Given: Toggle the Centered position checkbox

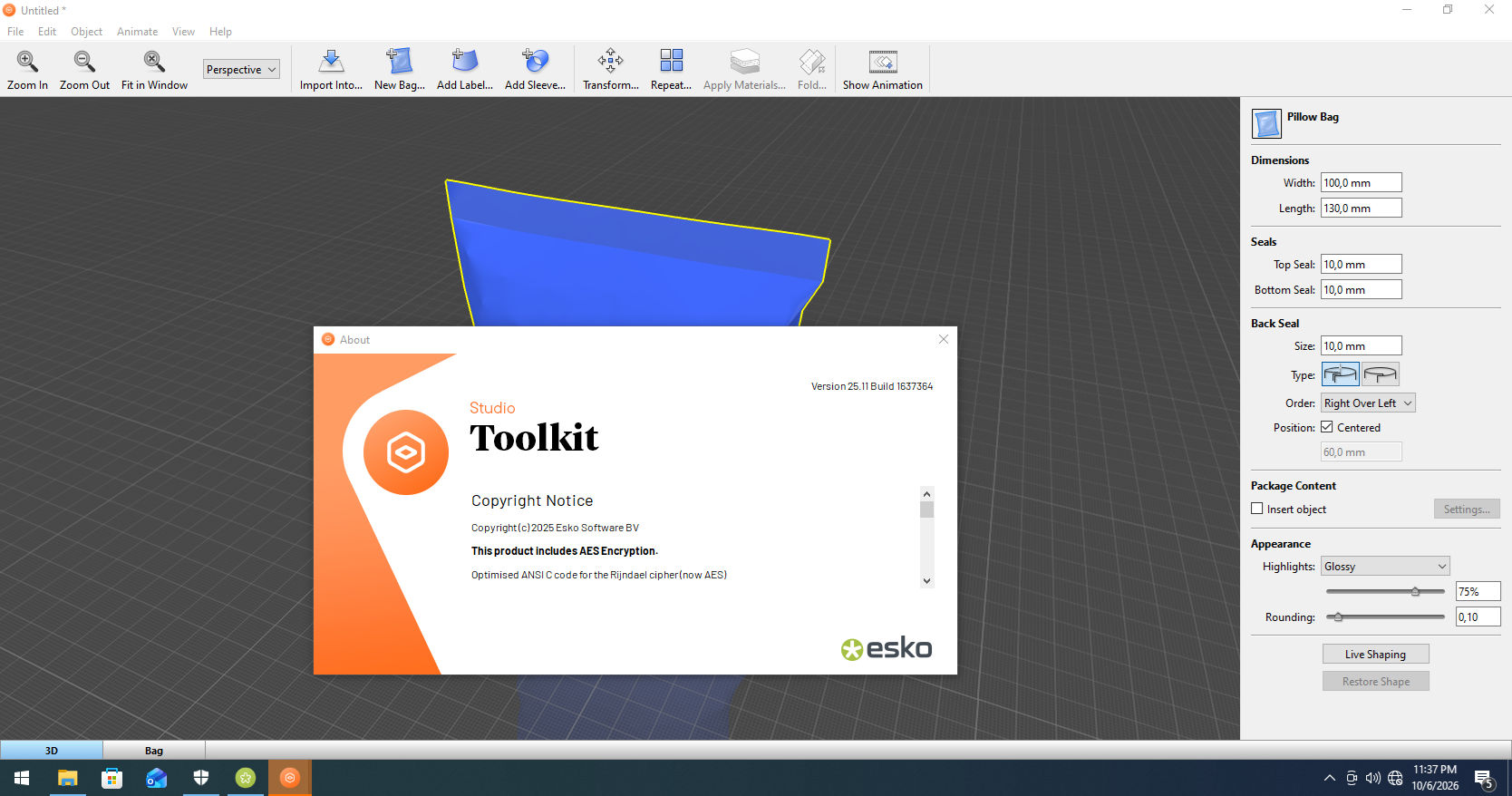Looking at the screenshot, I should click(x=1327, y=427).
